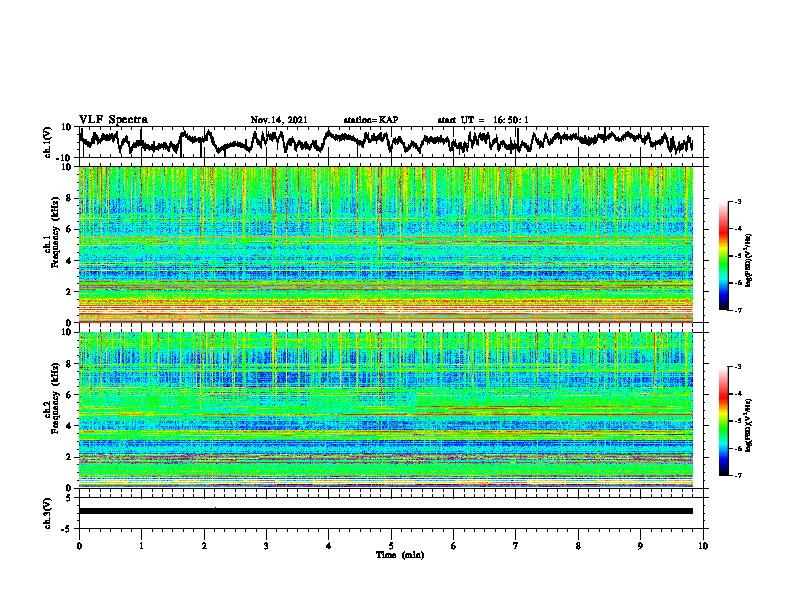Click the "6" kHz tick of ch.2 spectrogram

[x=70, y=395]
